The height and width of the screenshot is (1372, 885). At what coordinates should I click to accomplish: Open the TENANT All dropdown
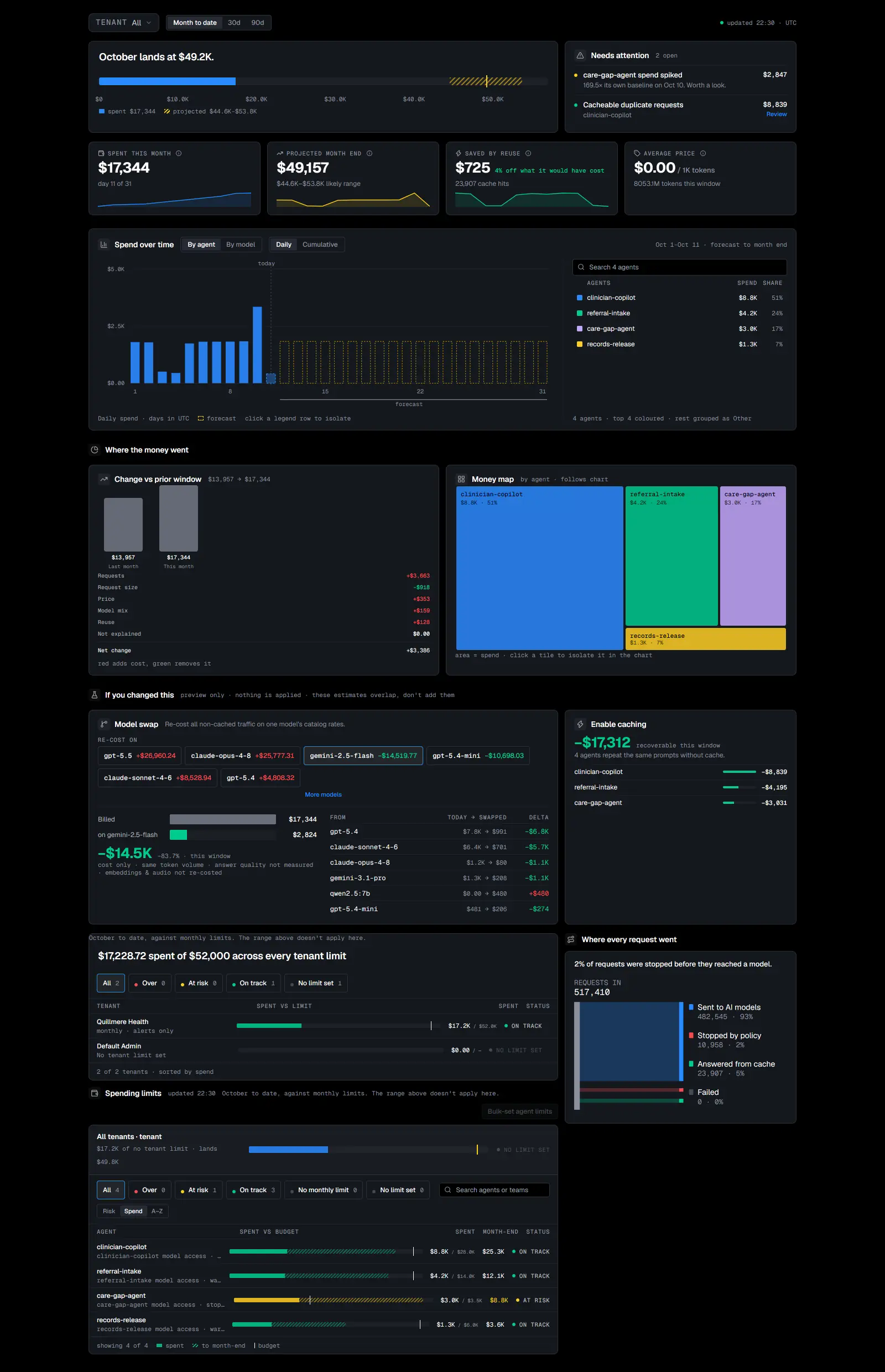click(123, 23)
